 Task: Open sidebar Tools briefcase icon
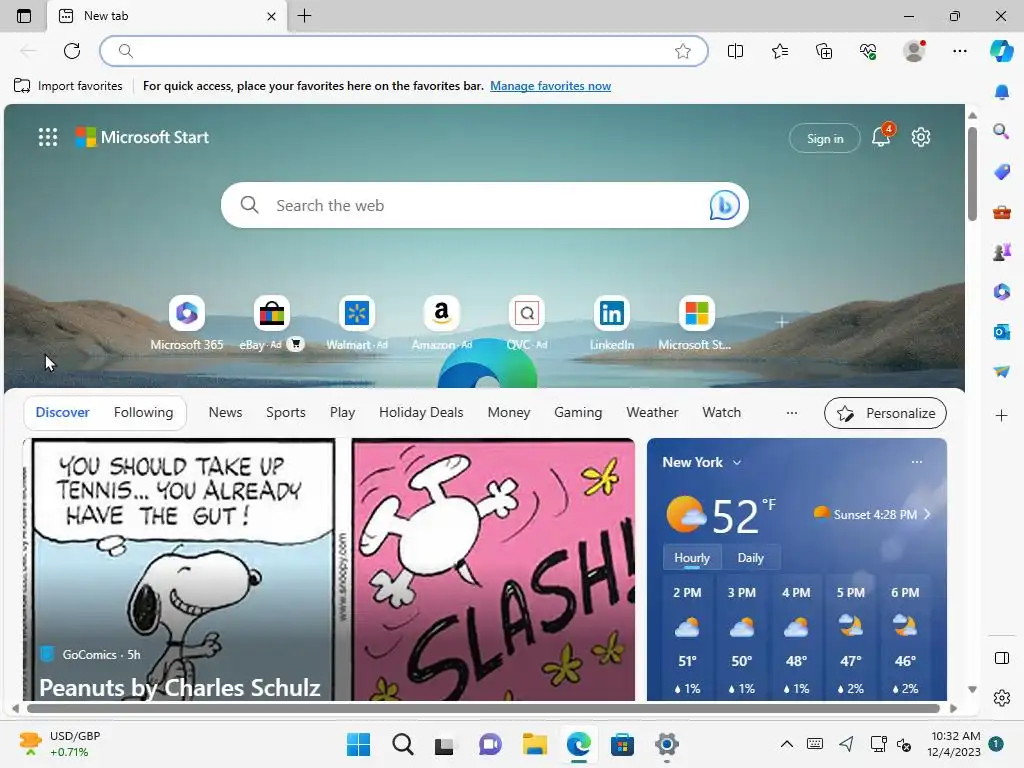click(x=1002, y=212)
